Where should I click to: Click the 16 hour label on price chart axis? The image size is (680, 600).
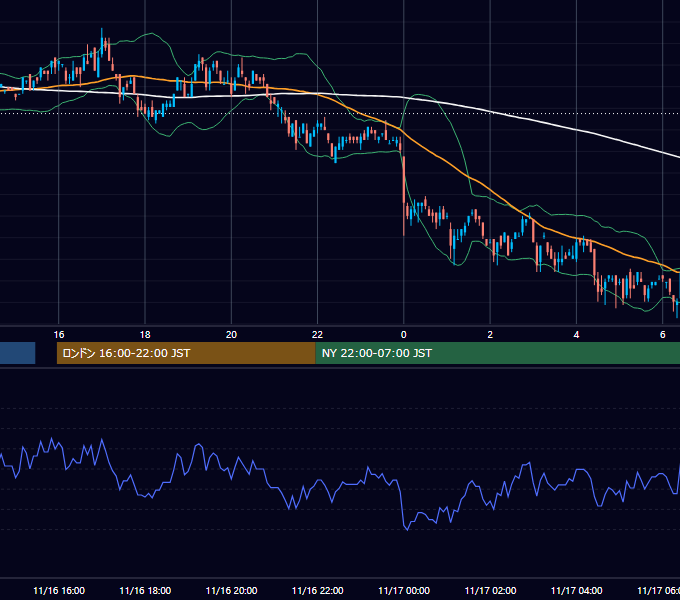[59, 335]
